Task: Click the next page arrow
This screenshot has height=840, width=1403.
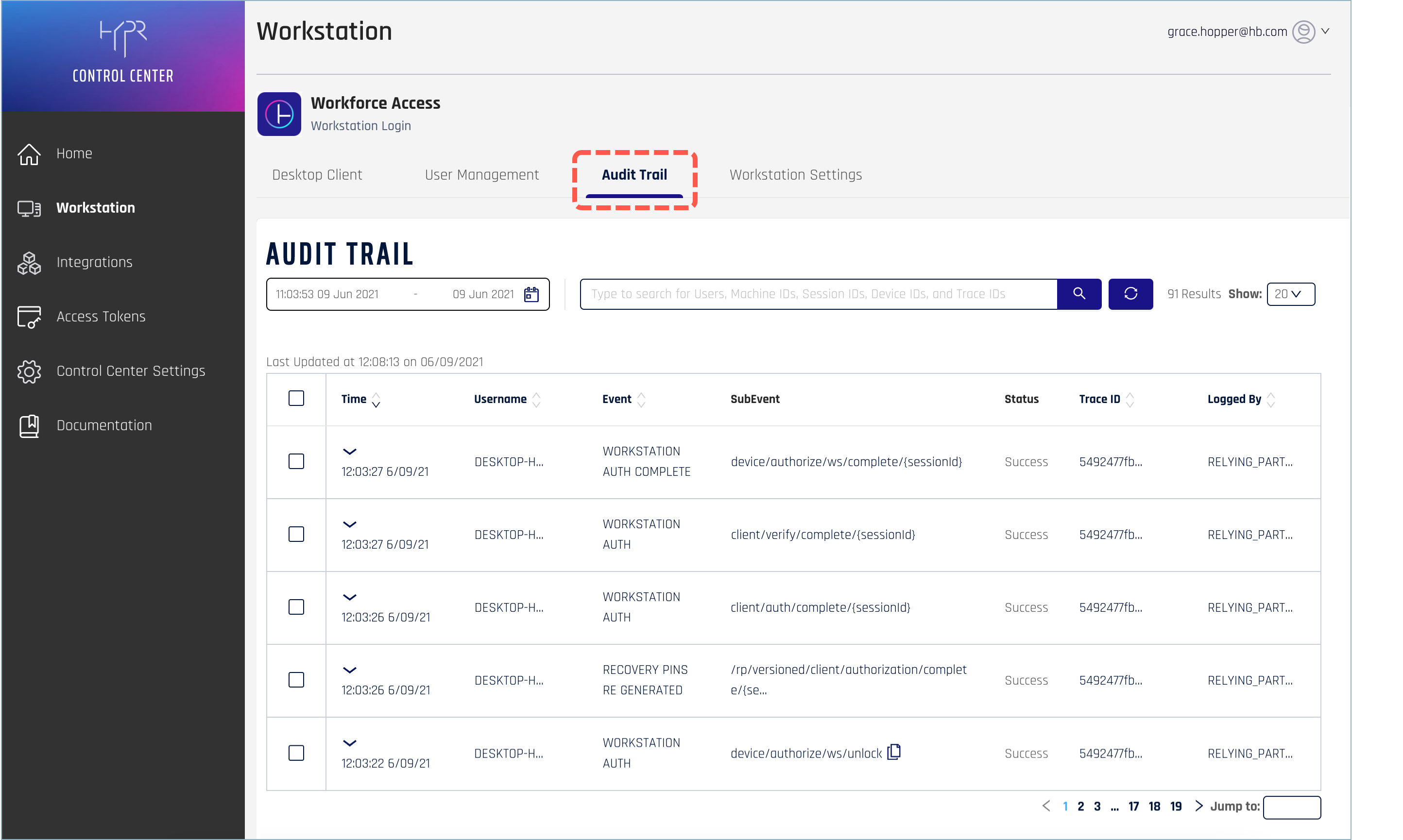Action: 1198,806
